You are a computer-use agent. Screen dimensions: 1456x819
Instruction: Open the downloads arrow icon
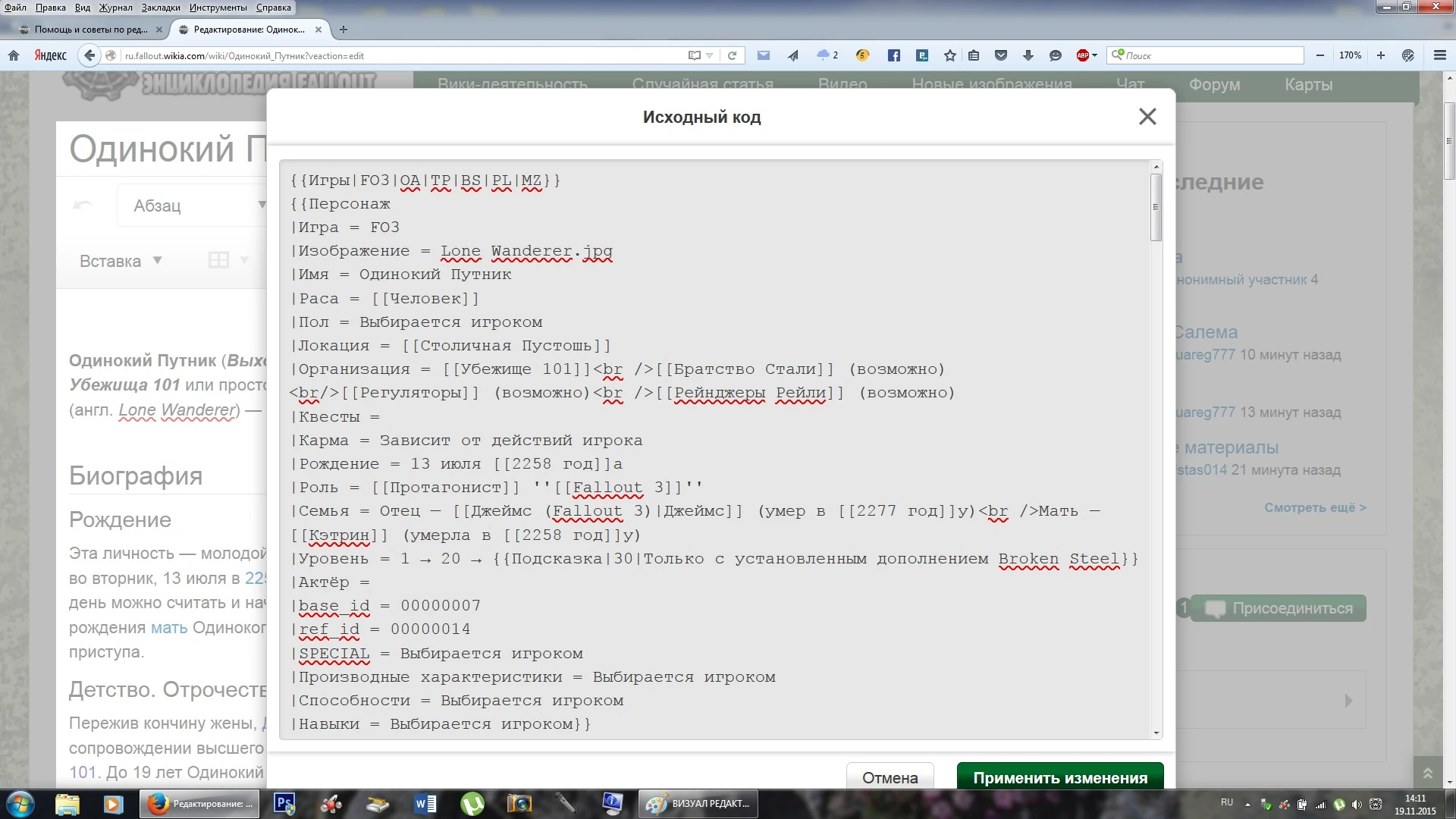pyautogui.click(x=1028, y=55)
